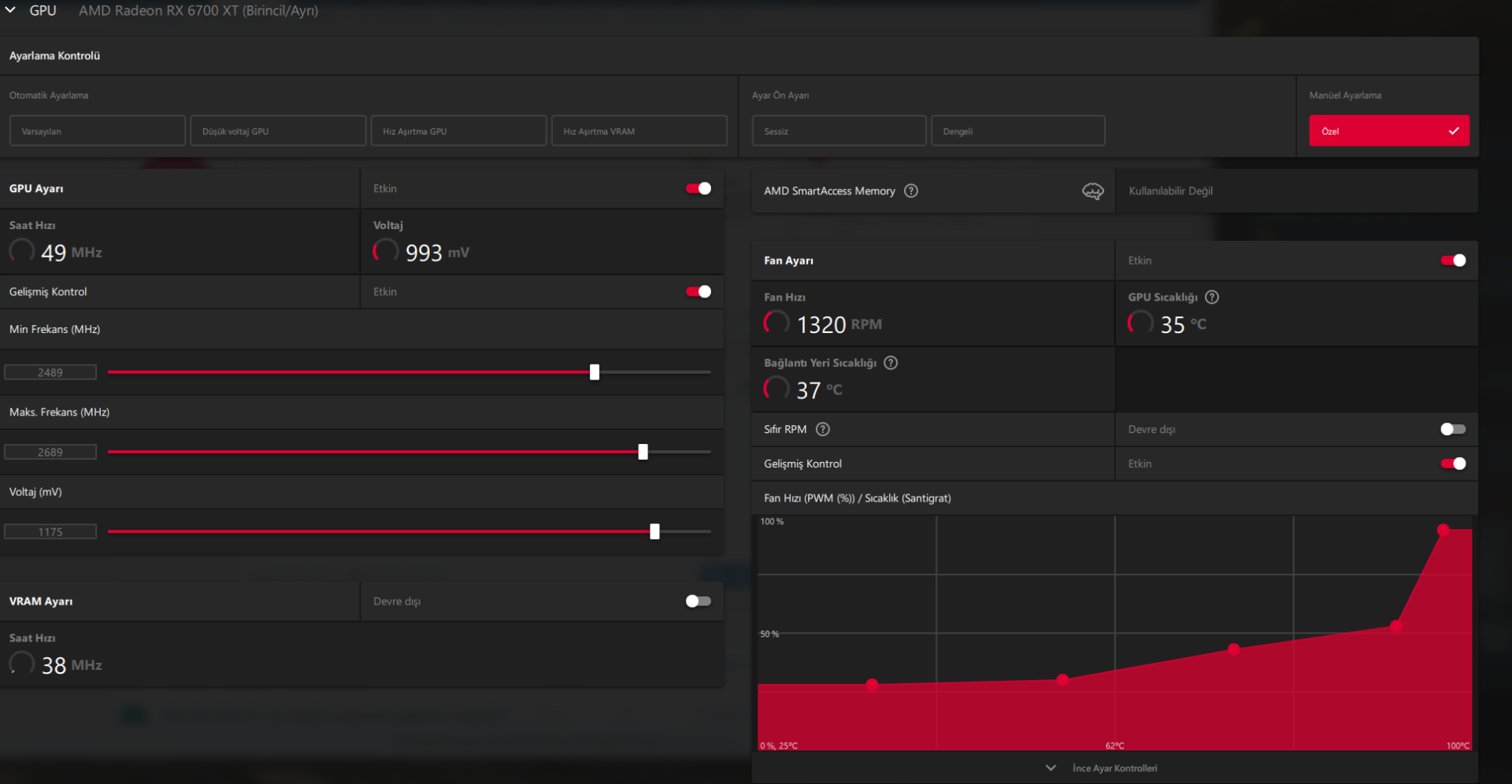Click the SmartAccess Memory brain icon

click(x=1093, y=191)
